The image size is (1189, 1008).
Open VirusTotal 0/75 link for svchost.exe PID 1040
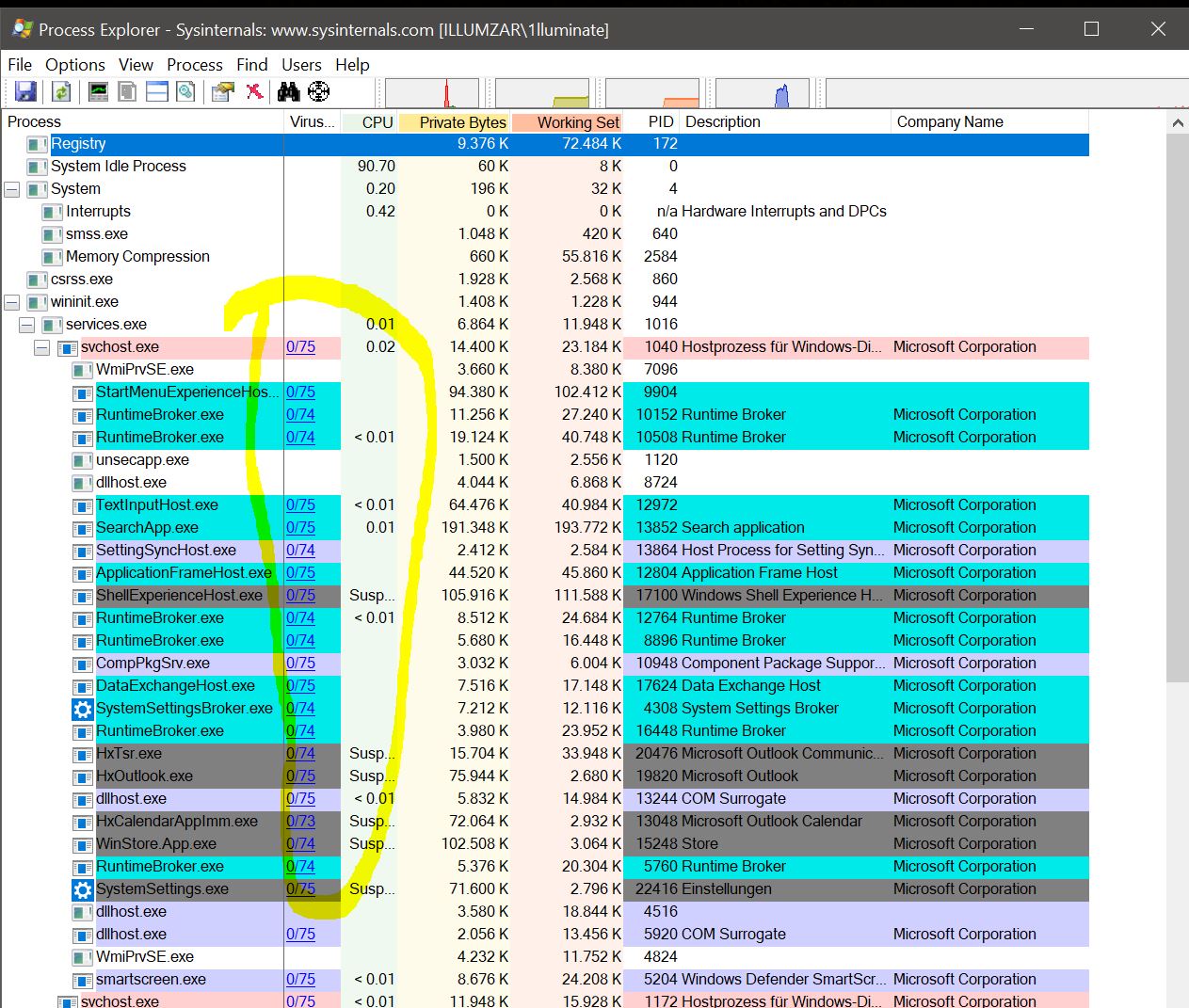(300, 347)
